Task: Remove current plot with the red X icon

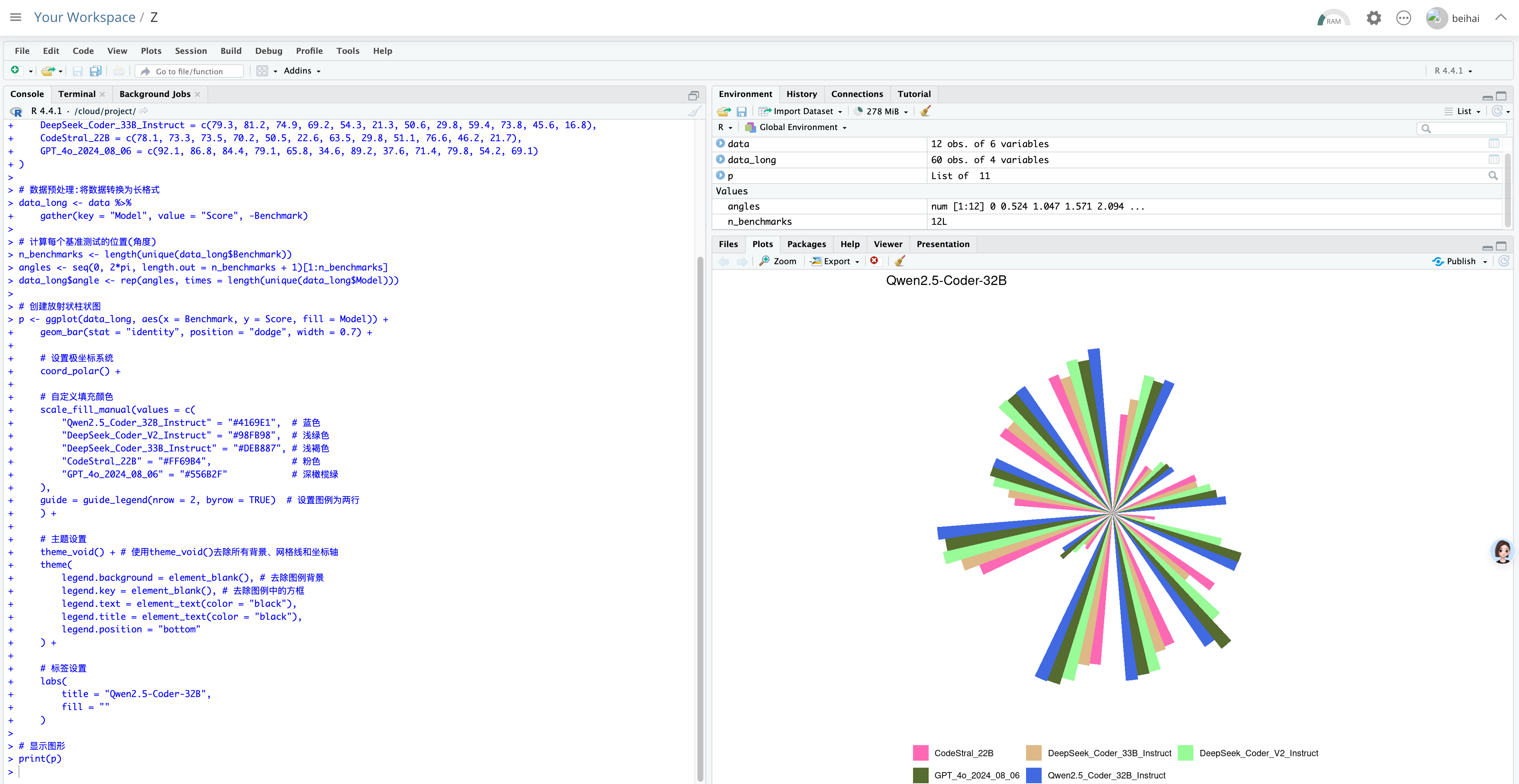Action: point(874,261)
